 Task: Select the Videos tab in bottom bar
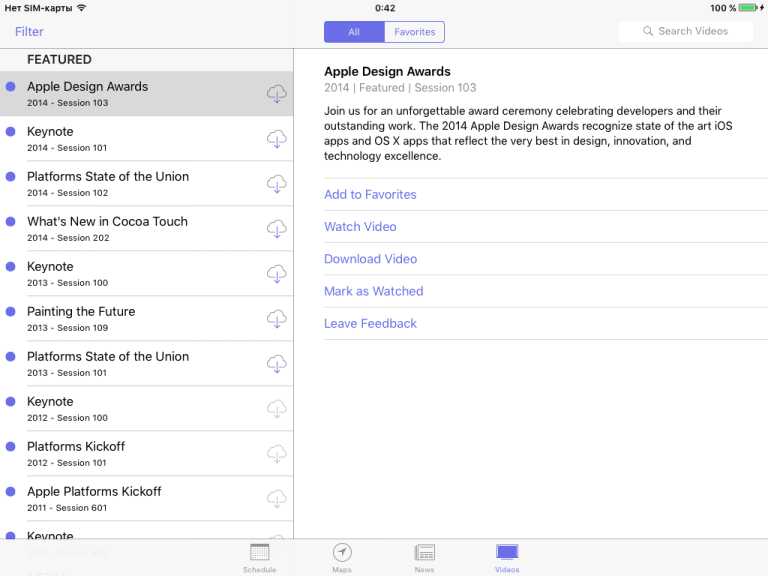coord(507,558)
